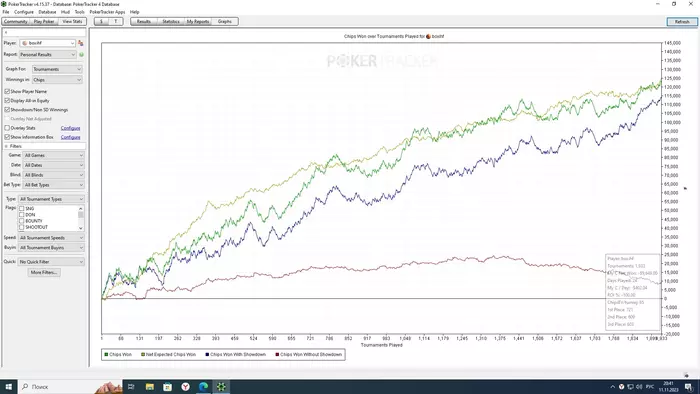Image resolution: width=700 pixels, height=394 pixels.
Task: Open the Results tab
Action: coord(144,21)
